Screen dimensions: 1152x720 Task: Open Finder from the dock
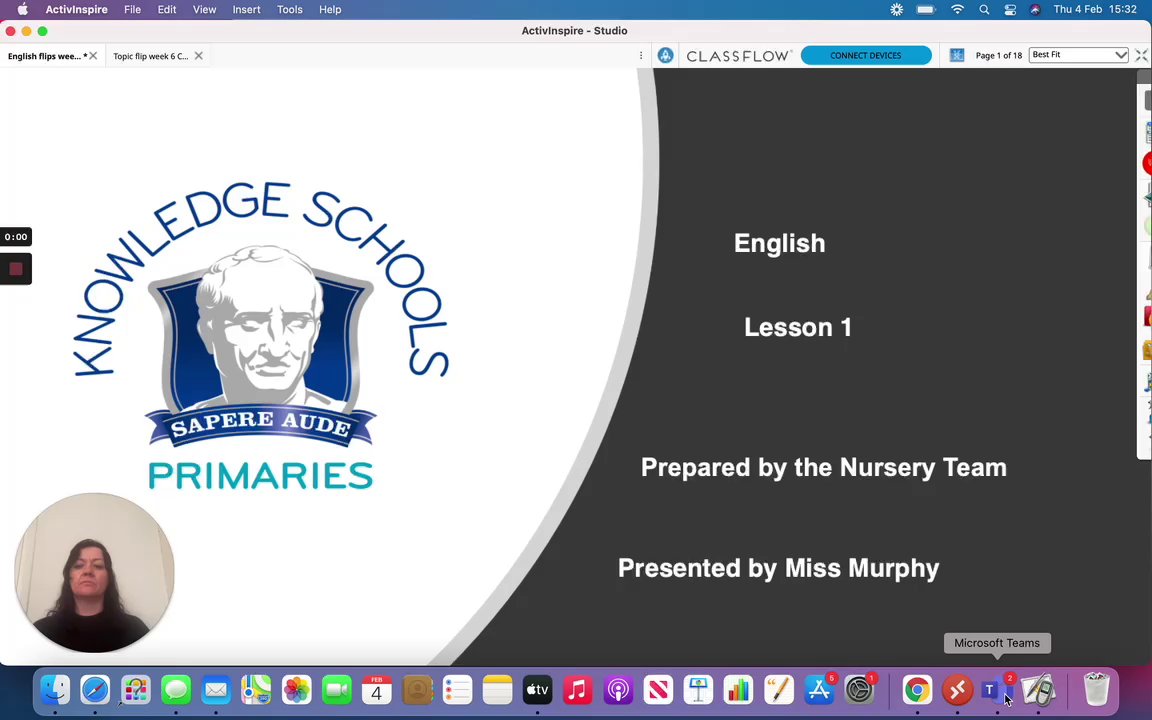point(55,690)
